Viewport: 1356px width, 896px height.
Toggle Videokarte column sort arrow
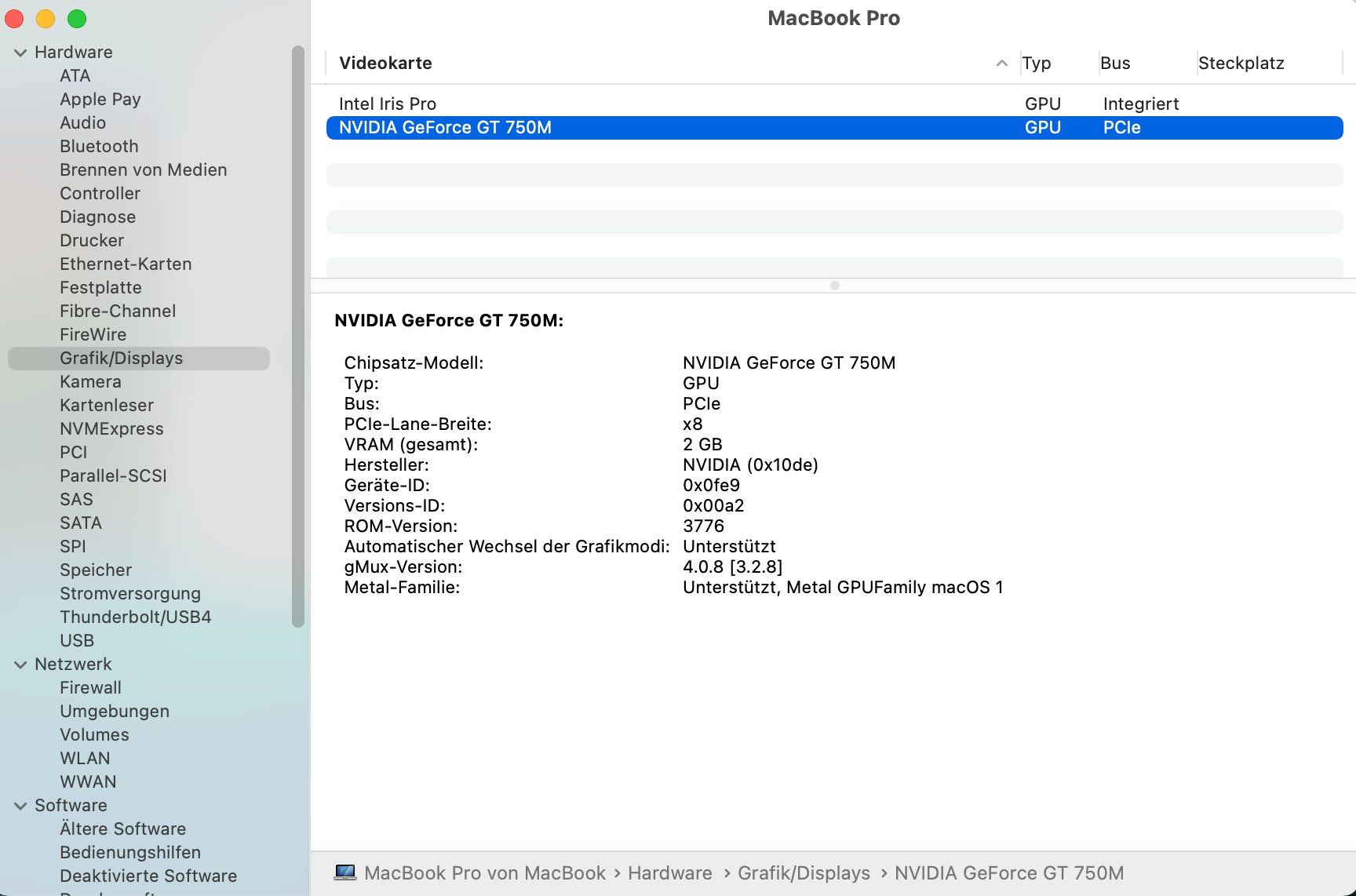(1001, 63)
